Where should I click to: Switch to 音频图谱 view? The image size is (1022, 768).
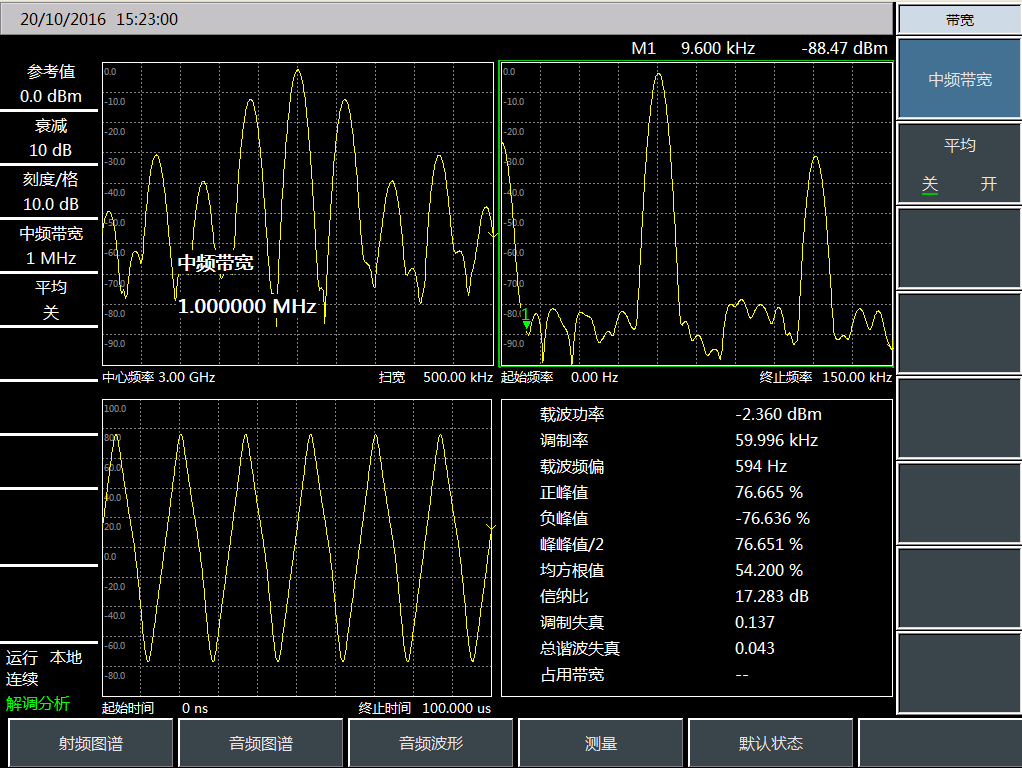[262, 744]
